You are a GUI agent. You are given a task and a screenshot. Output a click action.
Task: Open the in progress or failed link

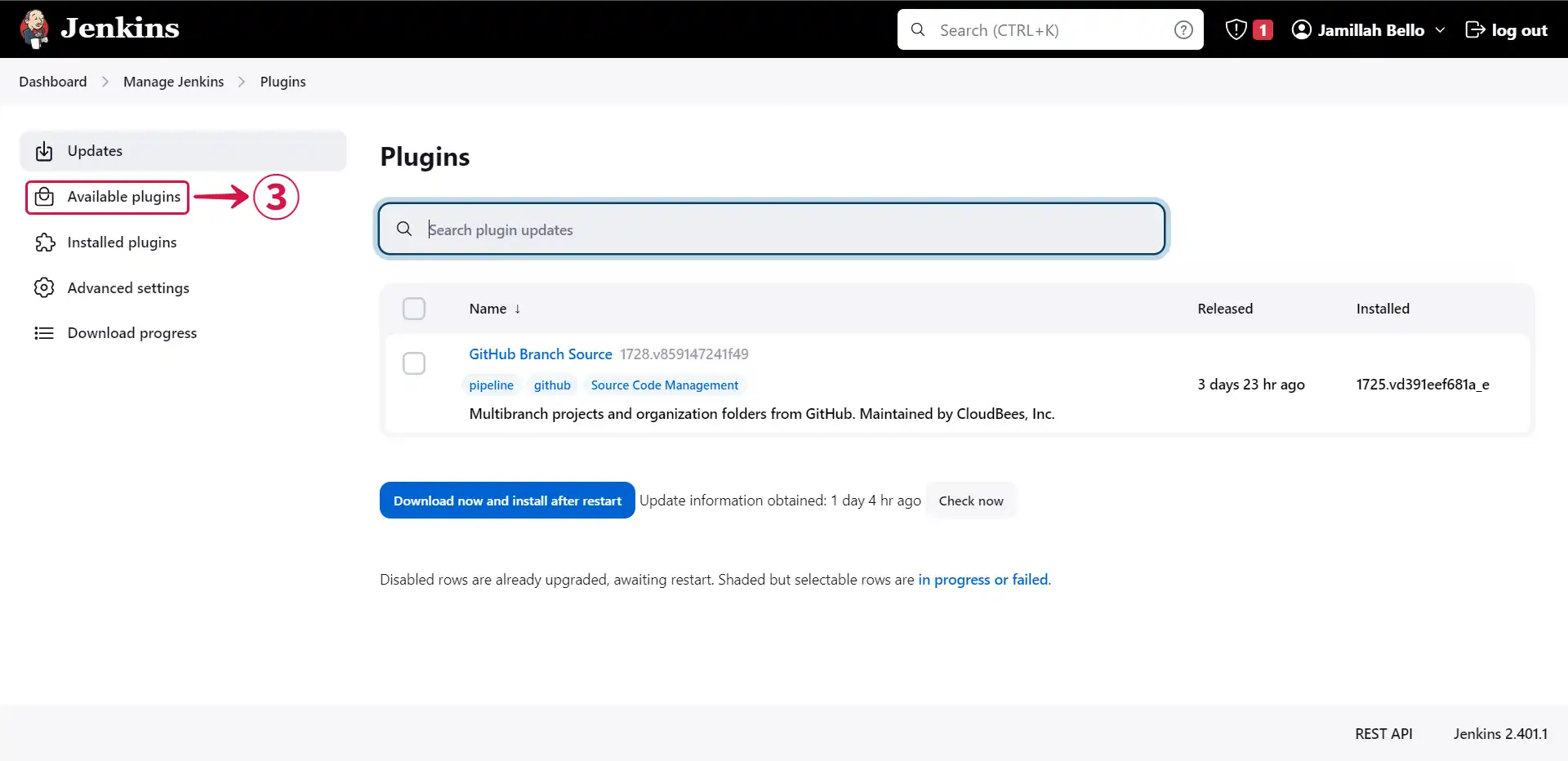(x=983, y=579)
